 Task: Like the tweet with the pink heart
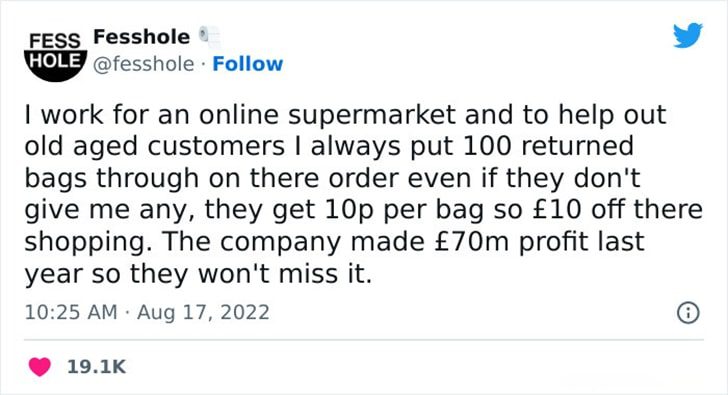(x=40, y=367)
